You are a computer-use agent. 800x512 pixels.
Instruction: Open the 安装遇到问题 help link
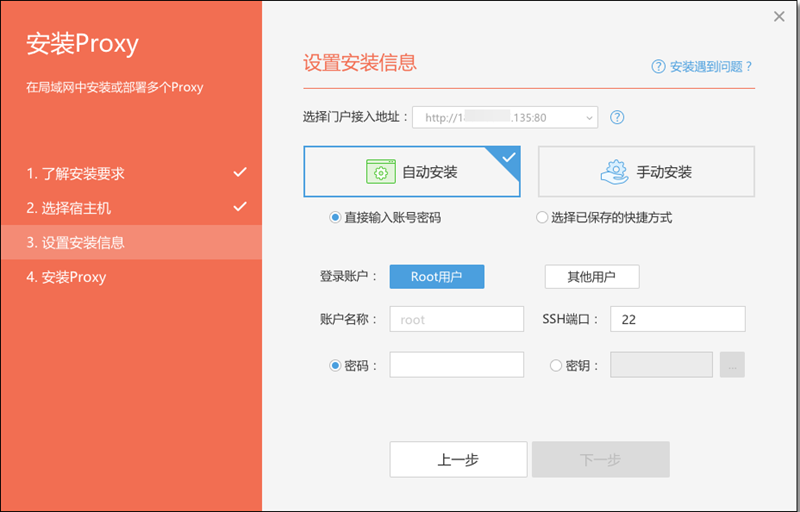coord(710,67)
